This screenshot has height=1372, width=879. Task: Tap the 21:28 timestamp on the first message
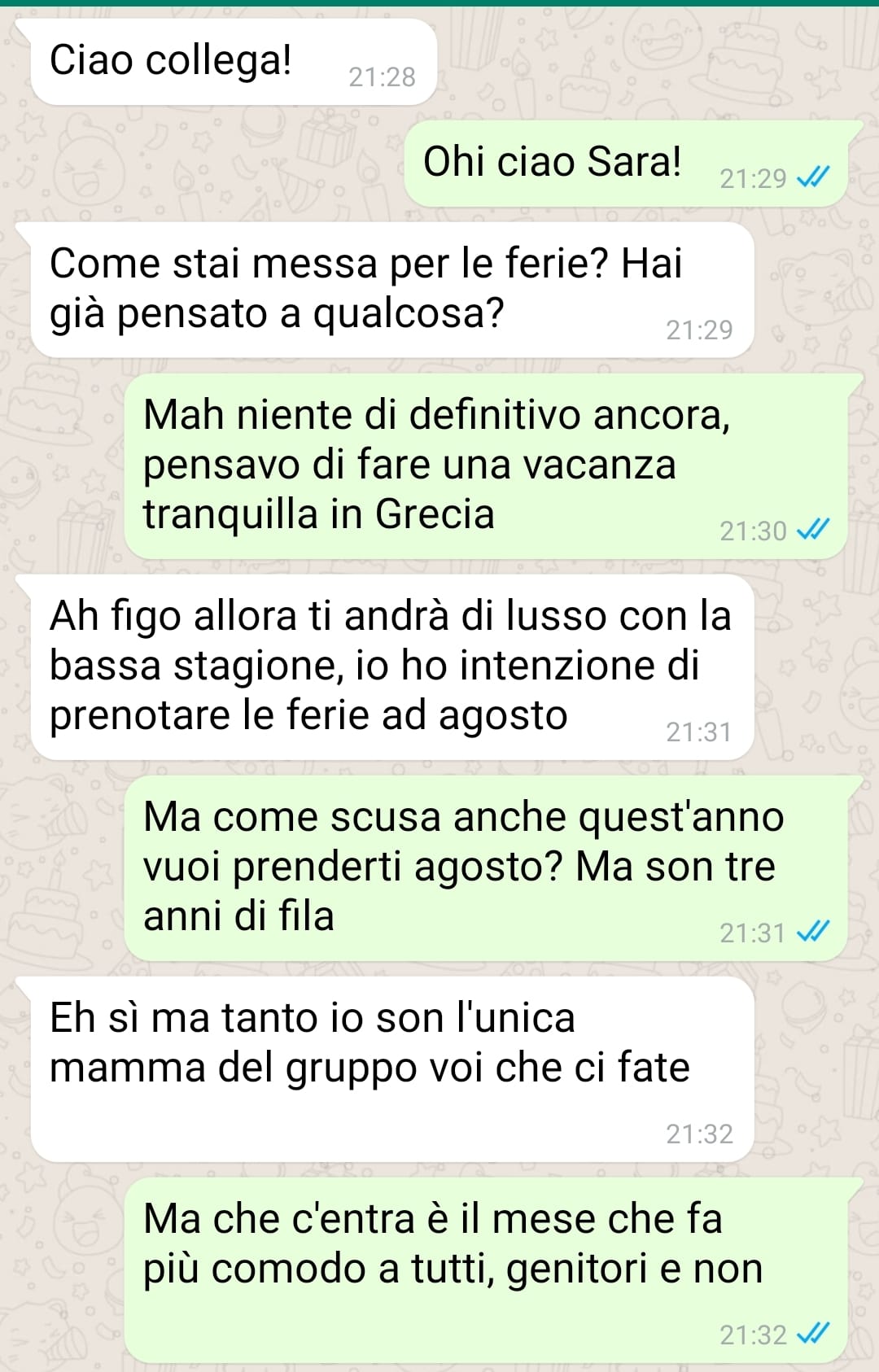(x=382, y=76)
